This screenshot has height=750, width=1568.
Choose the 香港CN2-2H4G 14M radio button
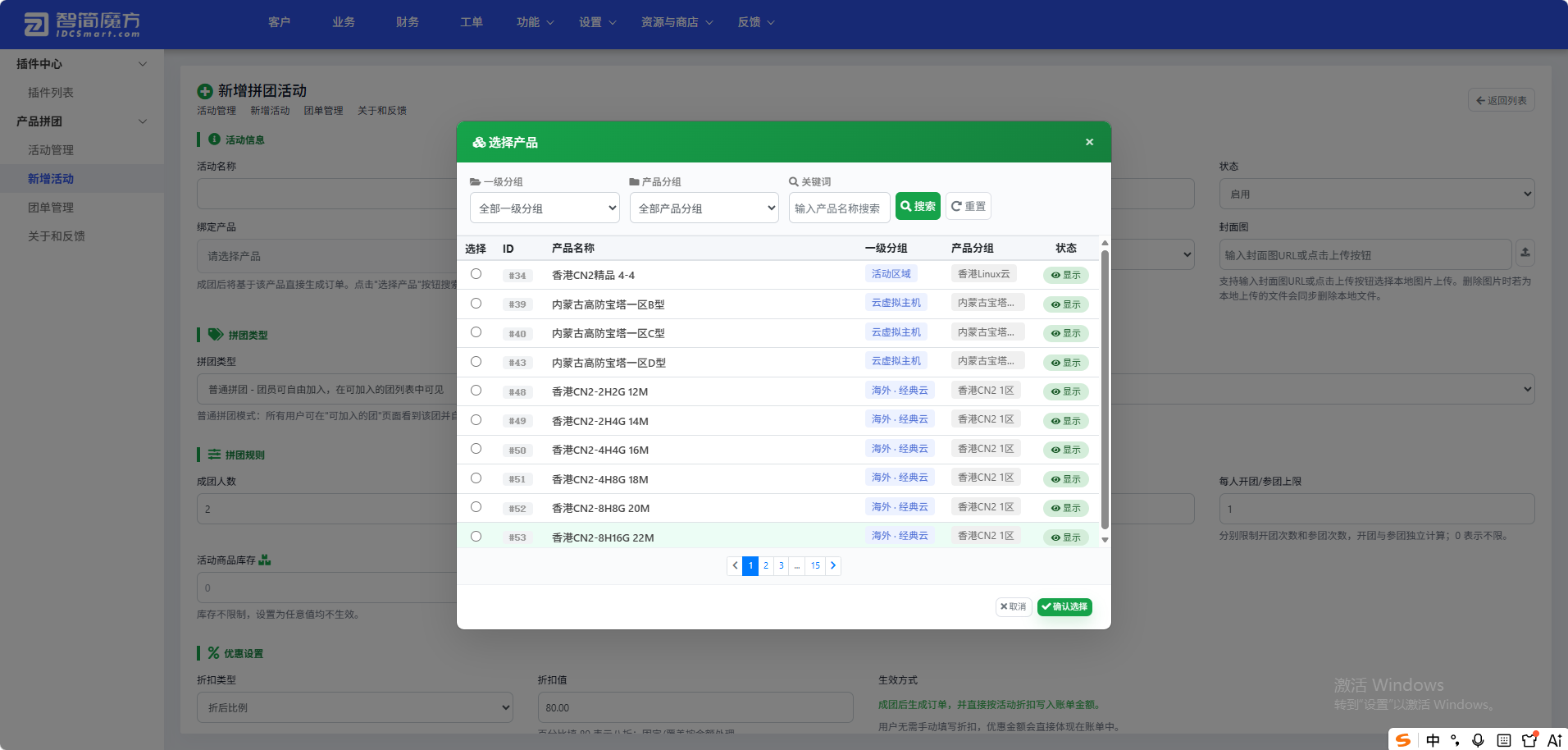click(x=476, y=420)
